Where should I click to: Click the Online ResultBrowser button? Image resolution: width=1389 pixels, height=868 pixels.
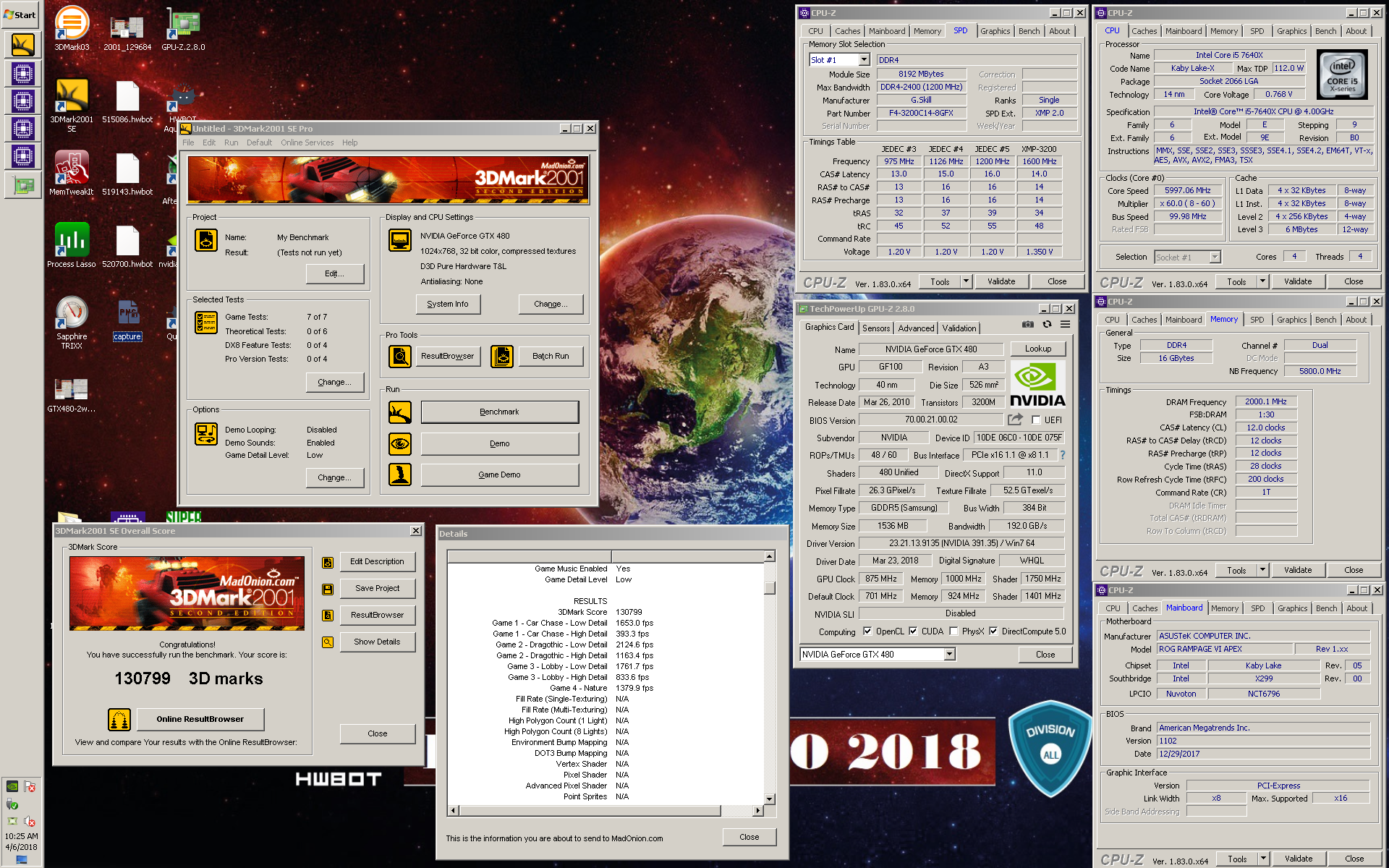click(200, 719)
